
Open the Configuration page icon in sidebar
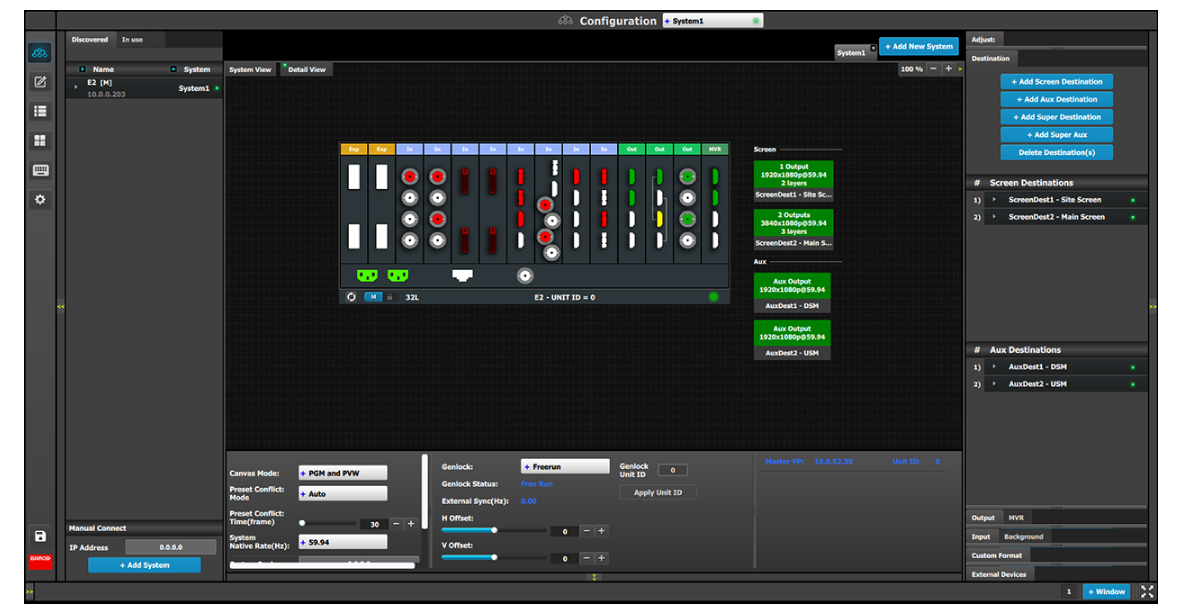point(40,52)
